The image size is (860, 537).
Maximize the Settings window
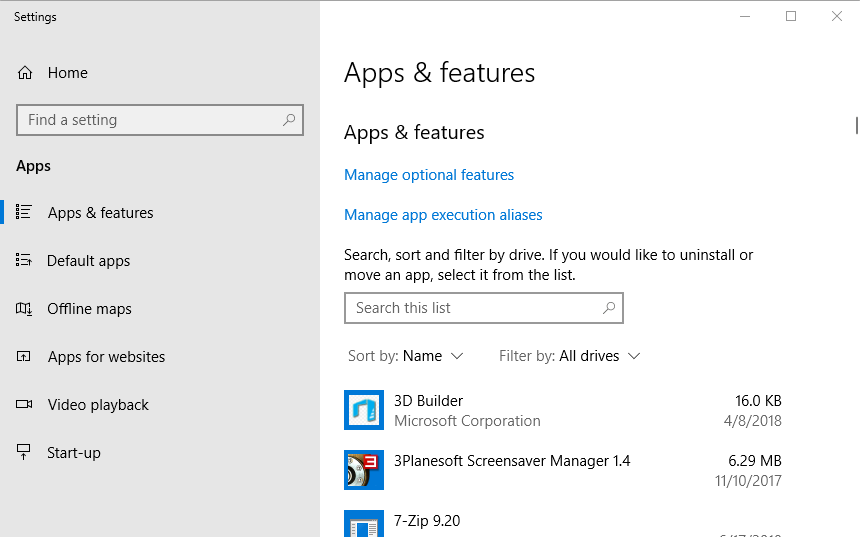[x=791, y=16]
